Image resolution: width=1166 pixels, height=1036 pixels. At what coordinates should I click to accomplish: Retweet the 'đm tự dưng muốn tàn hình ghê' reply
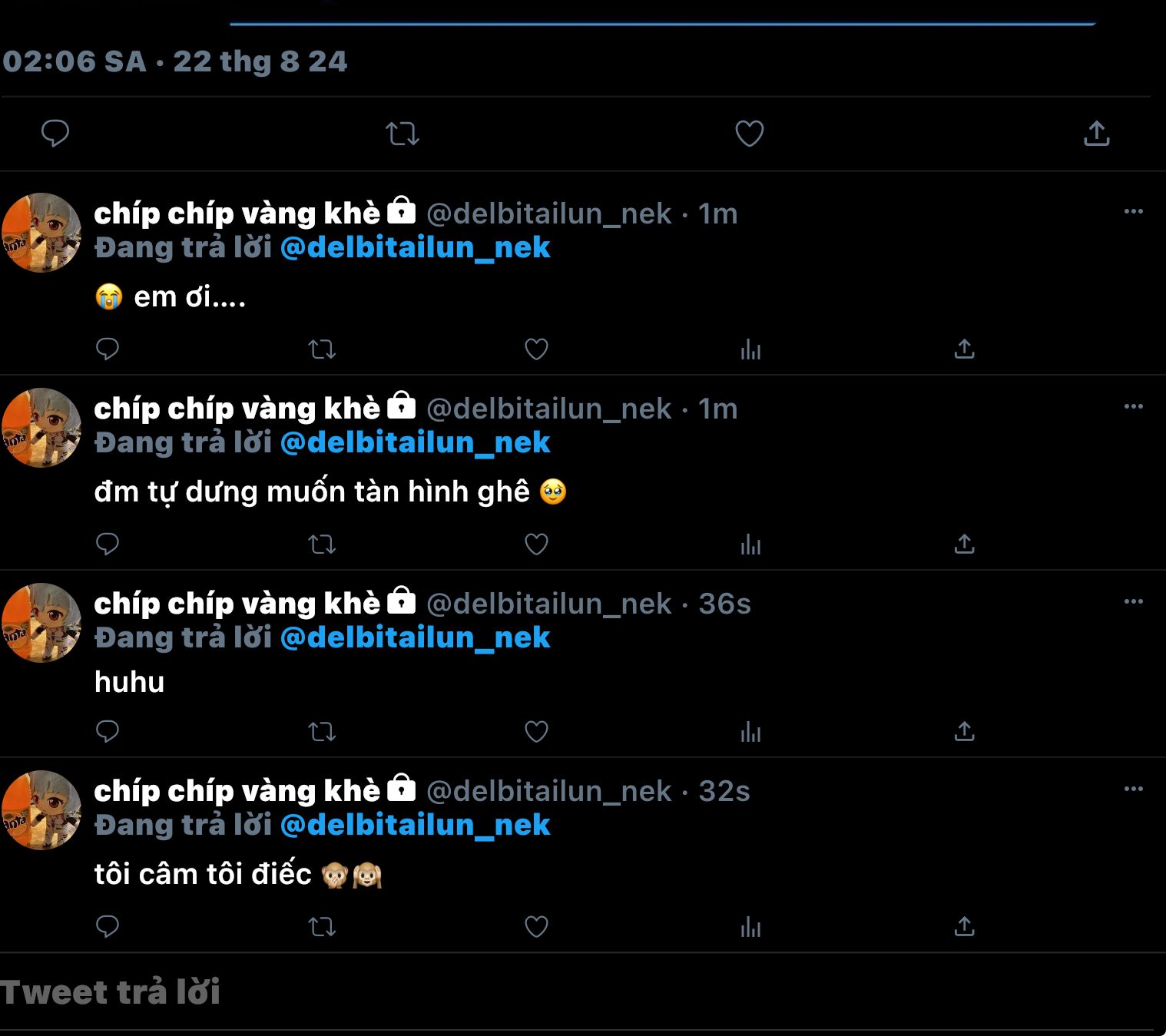click(322, 544)
